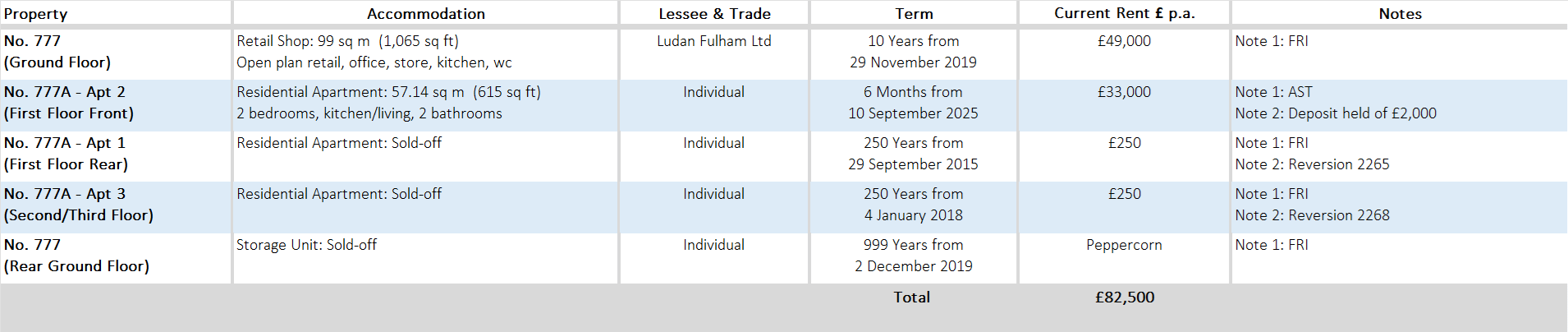Click the Property column header

pos(36,14)
